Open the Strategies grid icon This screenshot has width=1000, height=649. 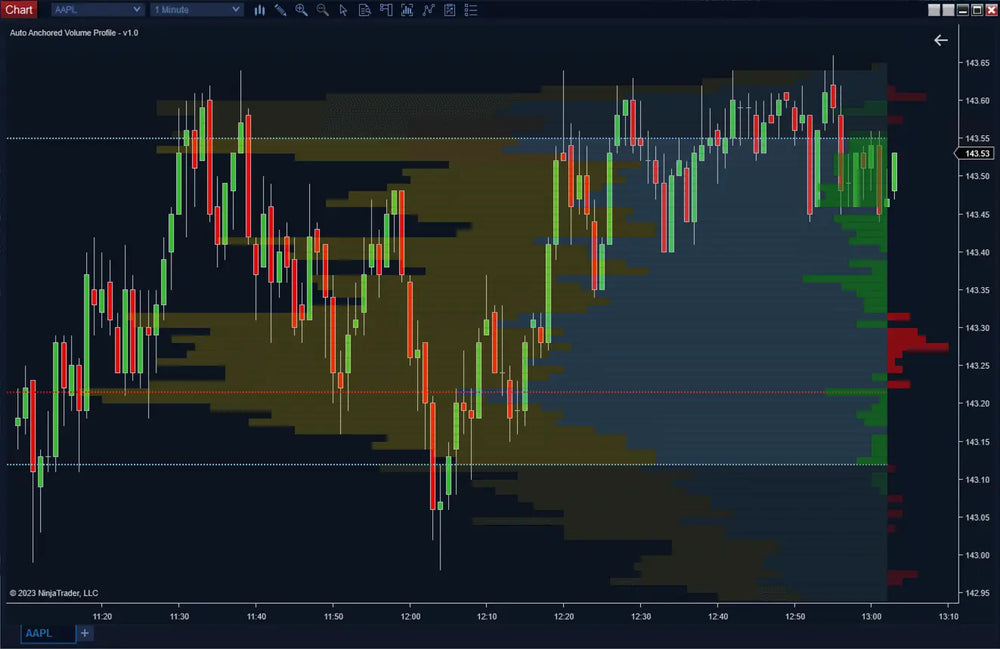tap(449, 10)
